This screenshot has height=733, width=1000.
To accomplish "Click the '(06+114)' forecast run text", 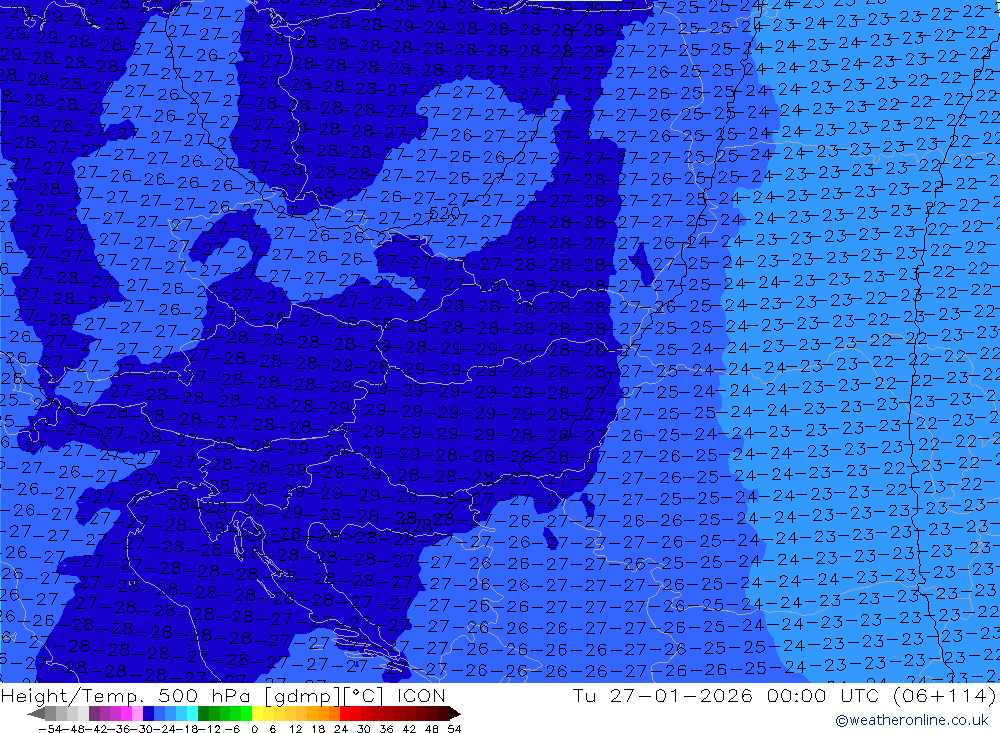I will [x=945, y=695].
